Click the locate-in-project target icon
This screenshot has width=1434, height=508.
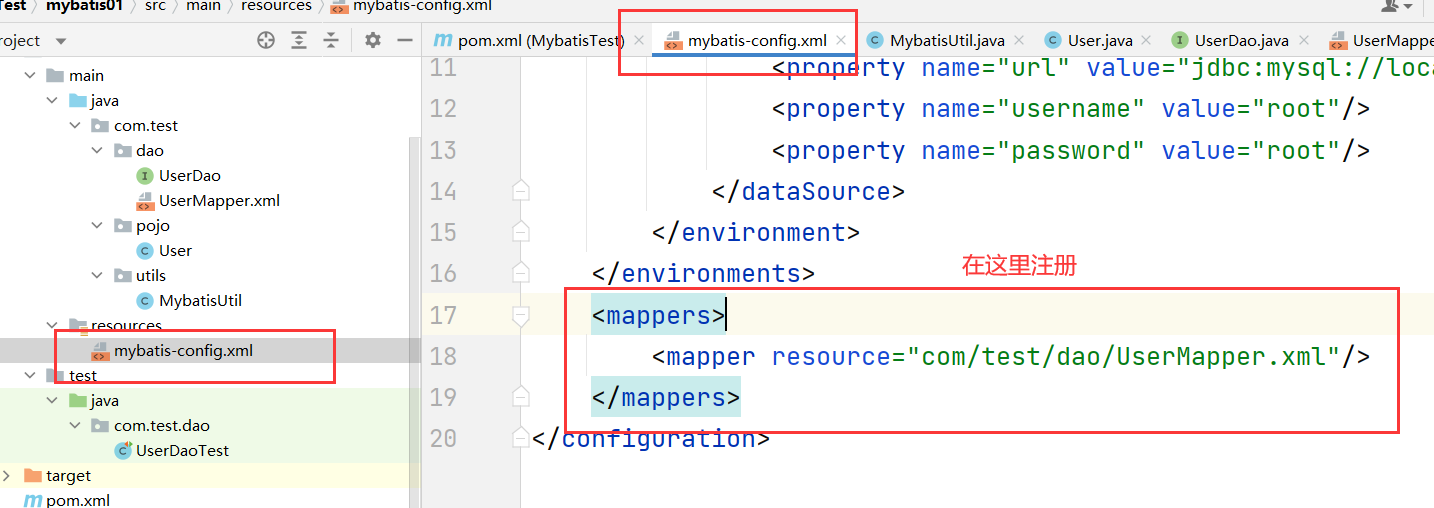[266, 40]
